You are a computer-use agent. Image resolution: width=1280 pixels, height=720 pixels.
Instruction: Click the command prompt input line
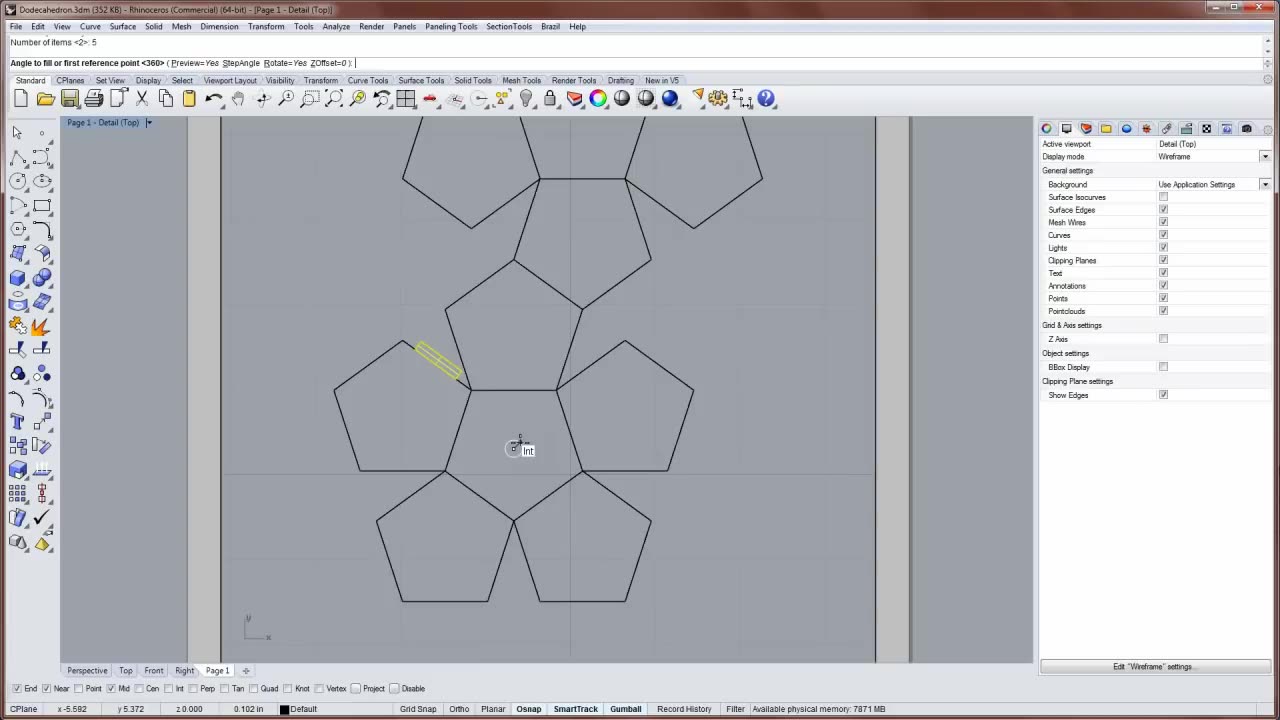[x=636, y=63]
